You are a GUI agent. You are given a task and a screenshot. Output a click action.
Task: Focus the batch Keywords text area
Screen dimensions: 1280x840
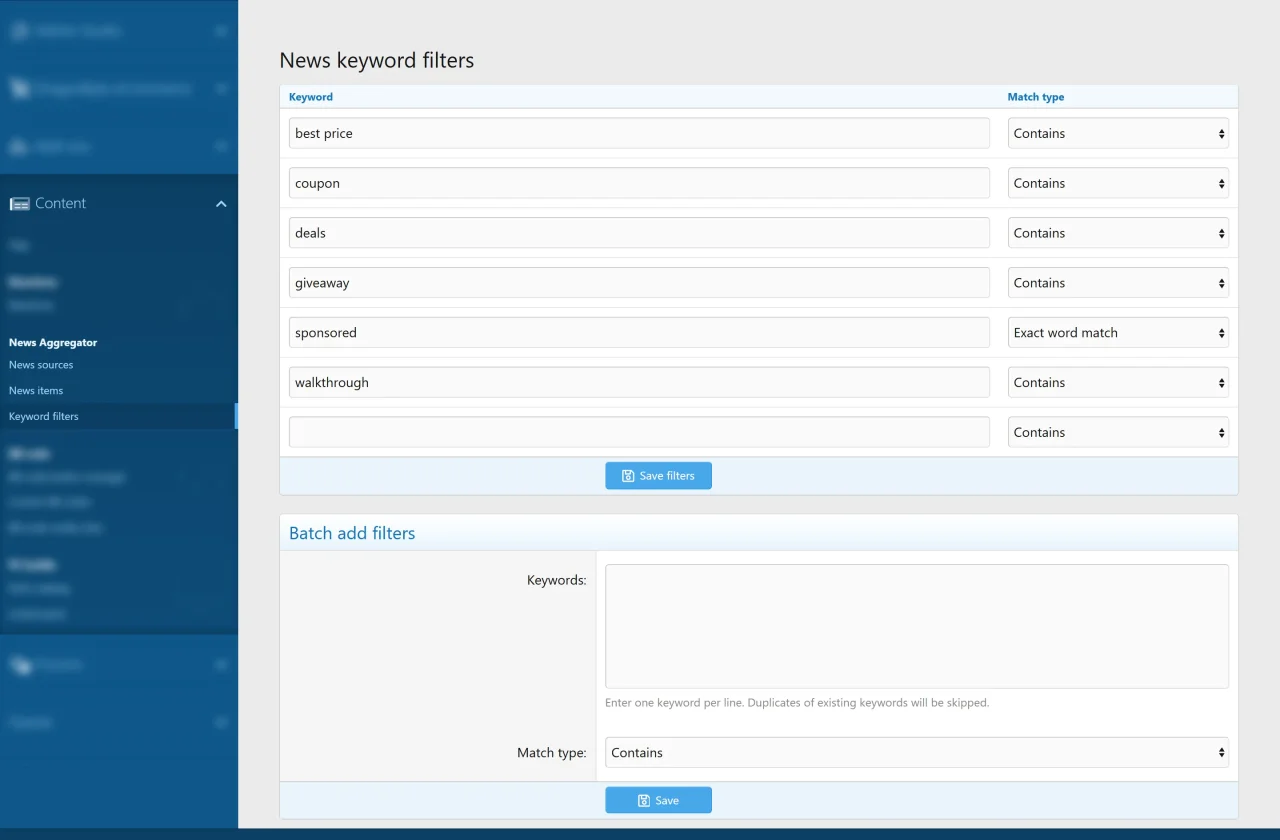(x=917, y=626)
